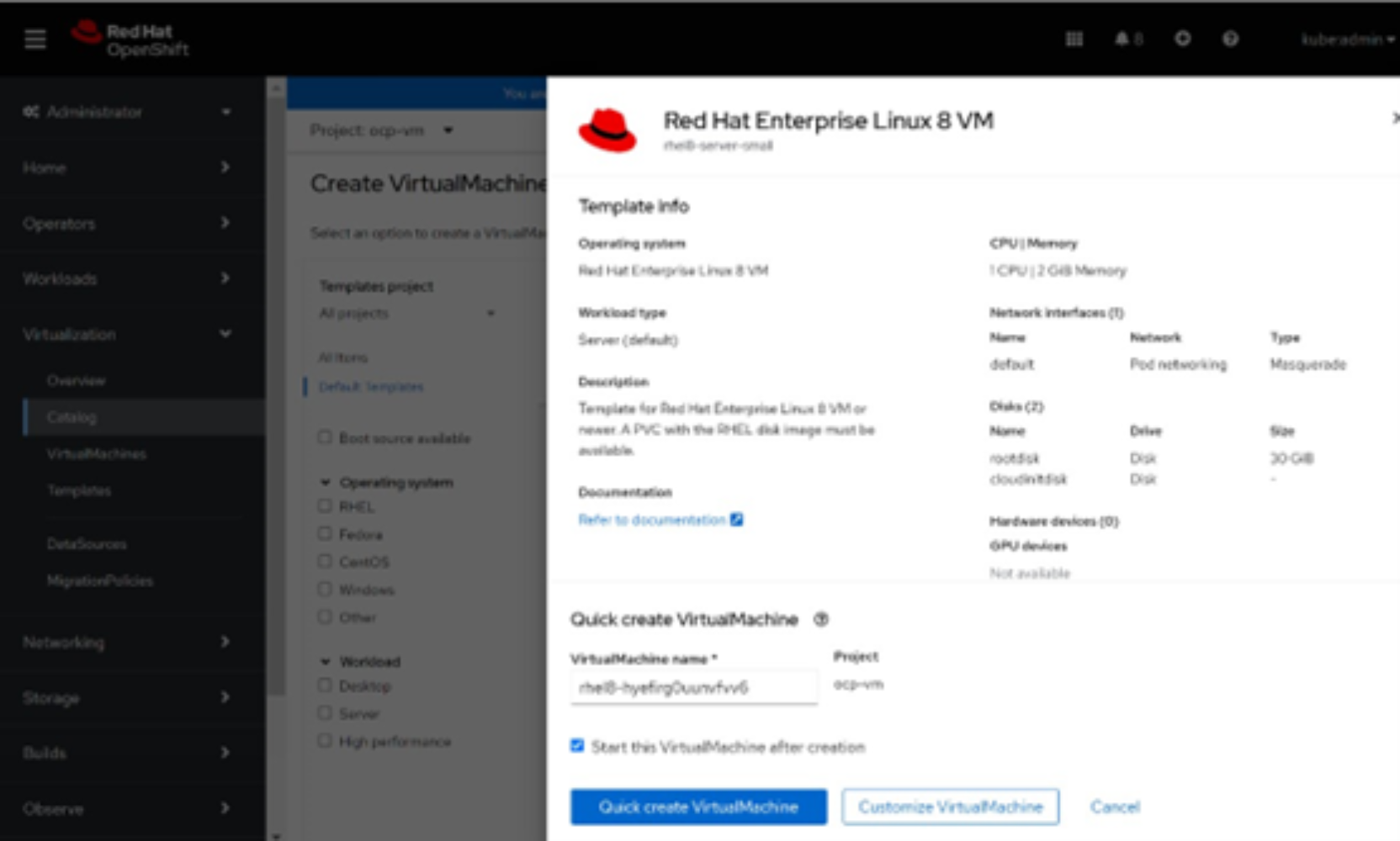The height and width of the screenshot is (841, 1400).
Task: Click the Quick create help icon
Action: click(821, 620)
